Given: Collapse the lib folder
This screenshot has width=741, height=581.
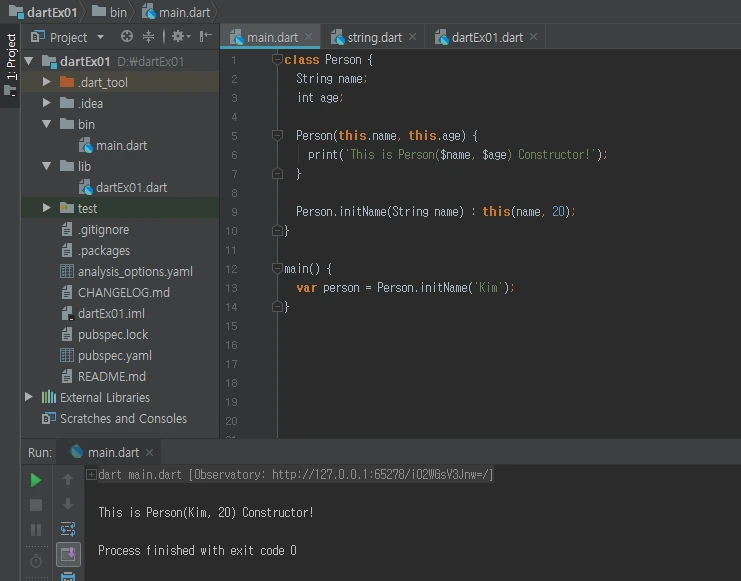Looking at the screenshot, I should [46, 166].
